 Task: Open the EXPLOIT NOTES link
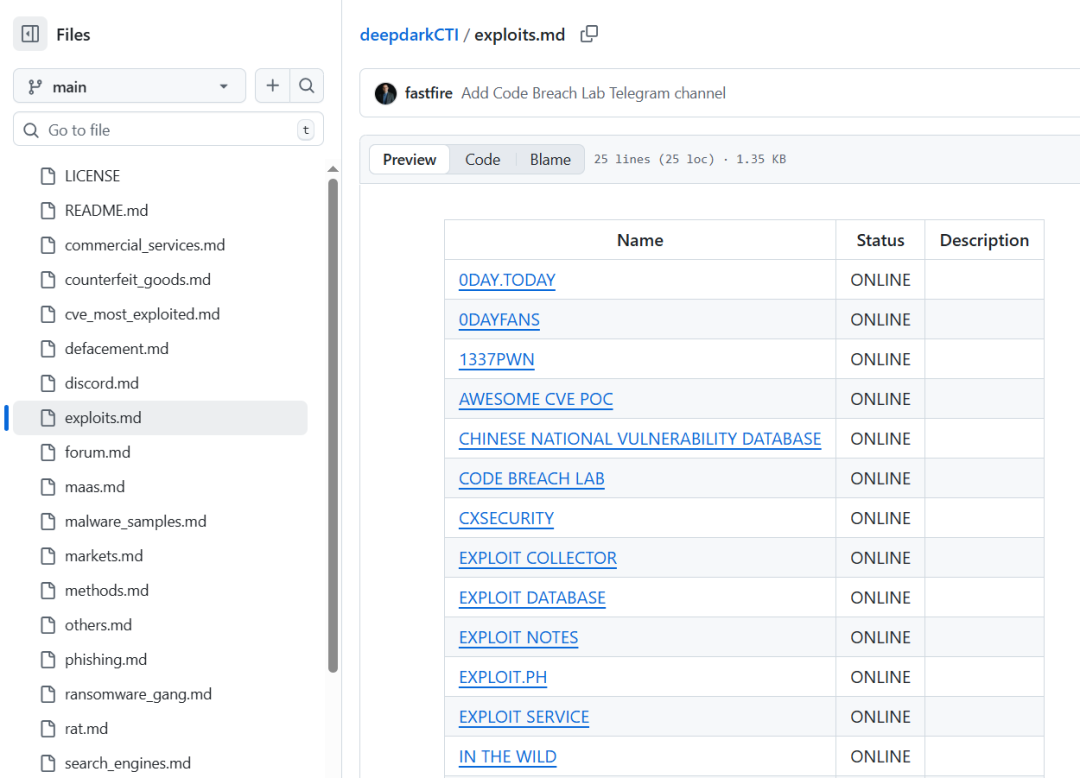pos(519,638)
